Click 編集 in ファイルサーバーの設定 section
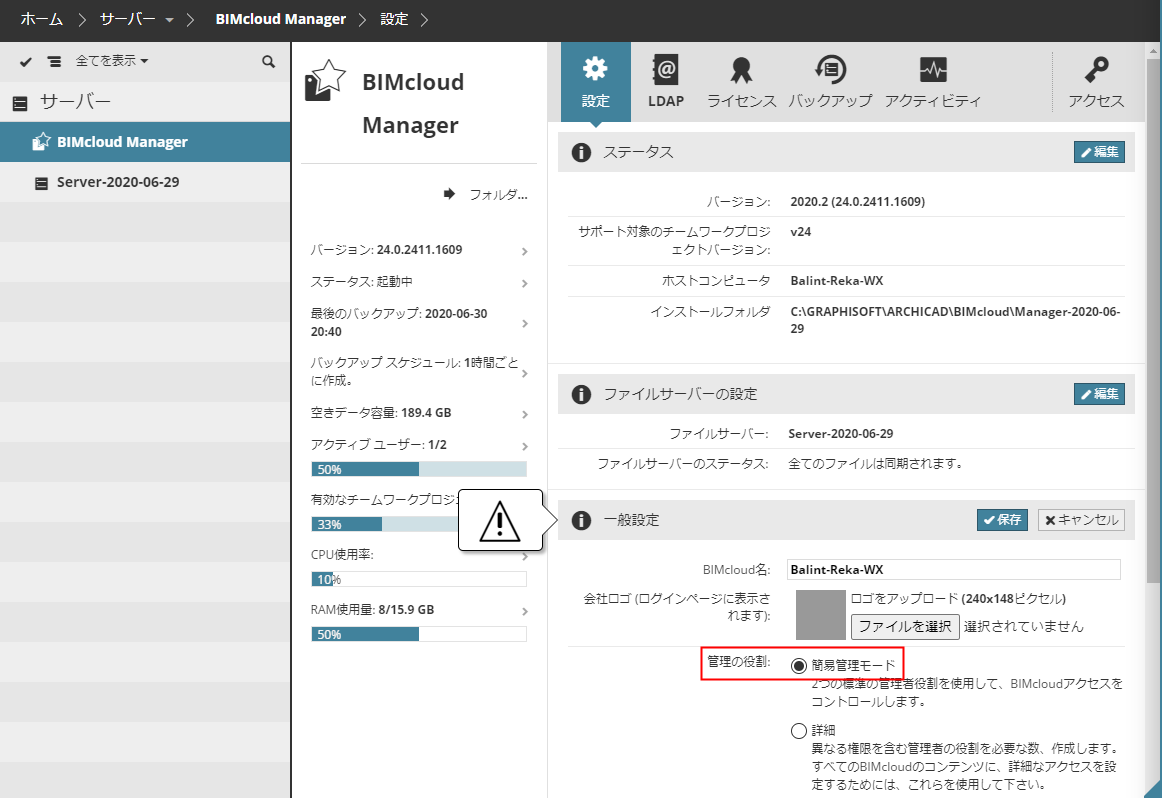 pyautogui.click(x=1099, y=393)
